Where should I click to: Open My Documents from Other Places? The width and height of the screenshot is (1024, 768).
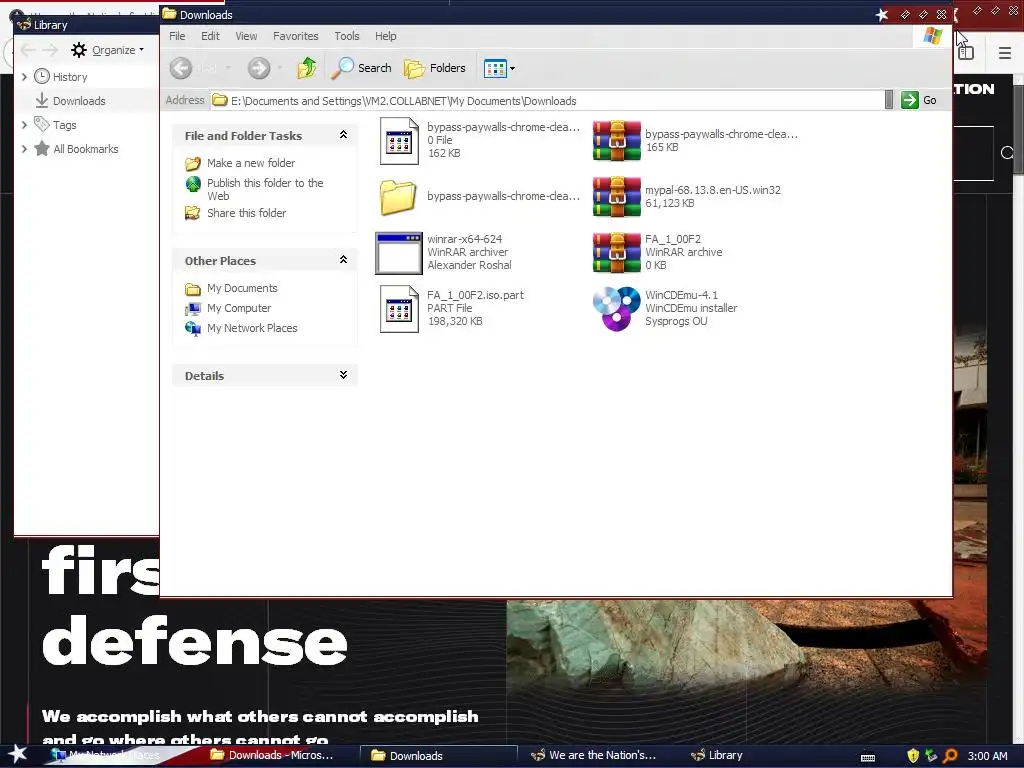click(x=242, y=288)
